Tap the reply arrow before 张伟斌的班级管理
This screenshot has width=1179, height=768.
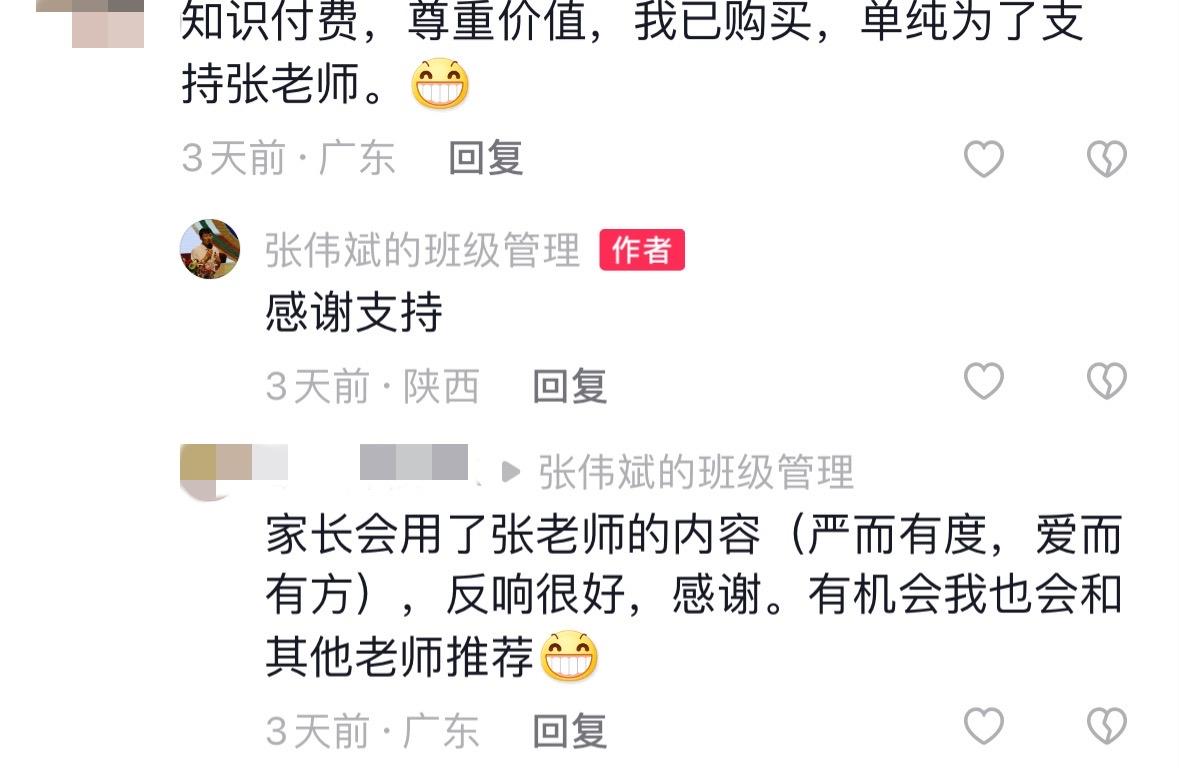tap(511, 472)
